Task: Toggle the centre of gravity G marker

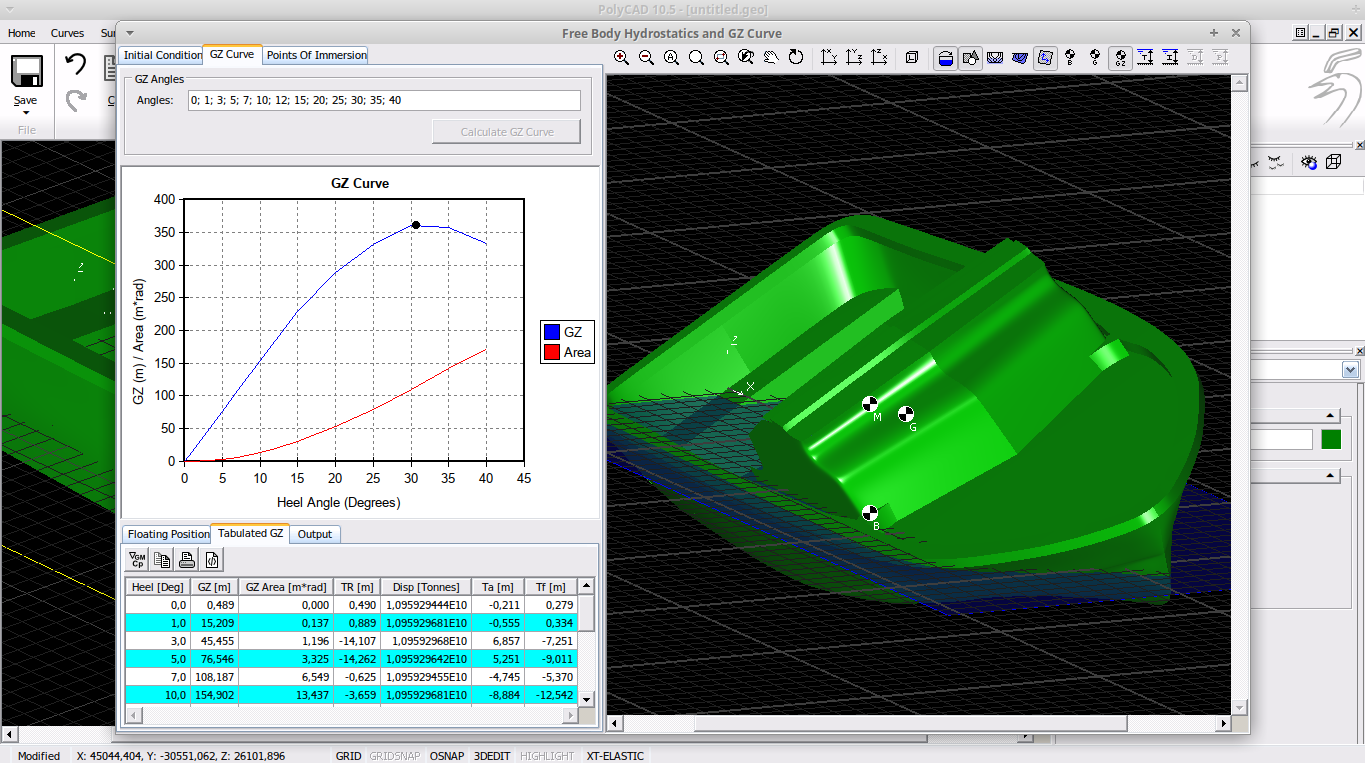Action: (1095, 58)
